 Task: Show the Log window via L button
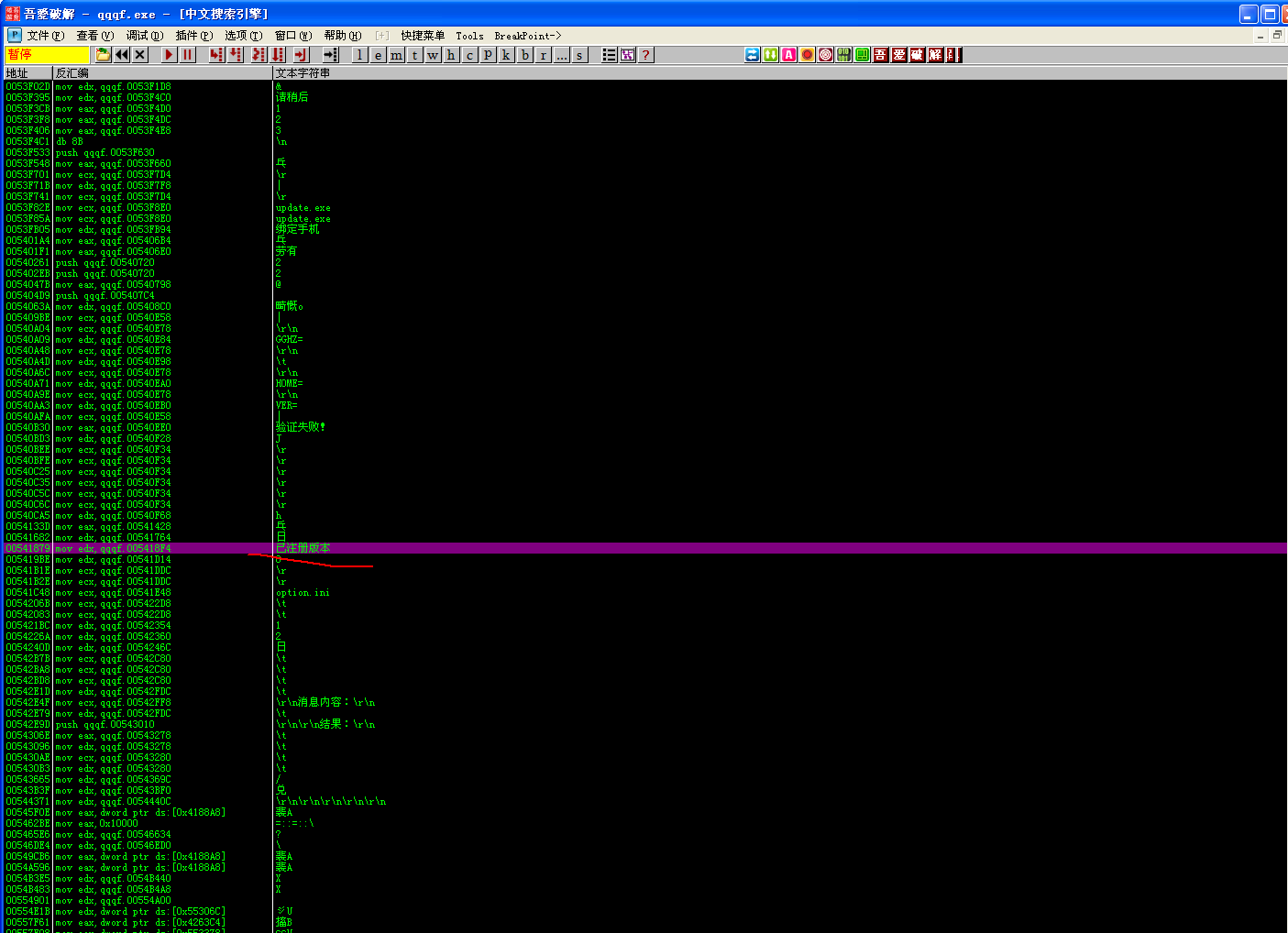point(360,55)
